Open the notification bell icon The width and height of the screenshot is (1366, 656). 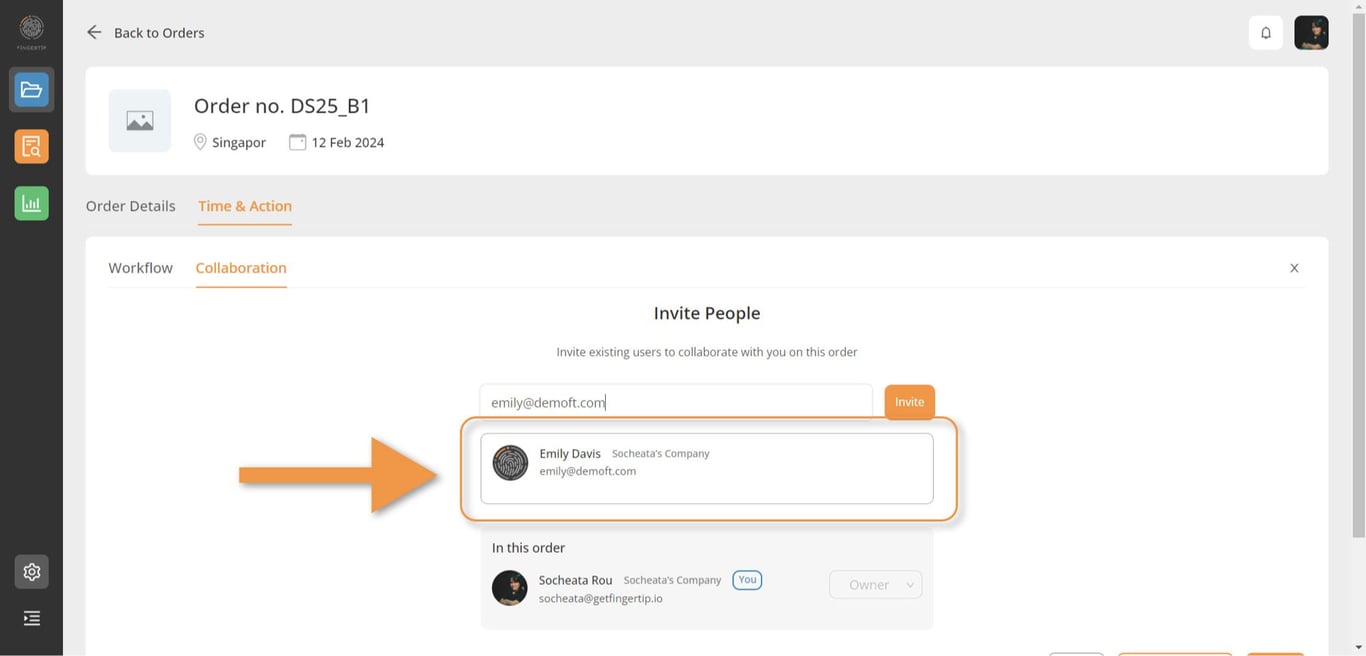(x=1265, y=32)
